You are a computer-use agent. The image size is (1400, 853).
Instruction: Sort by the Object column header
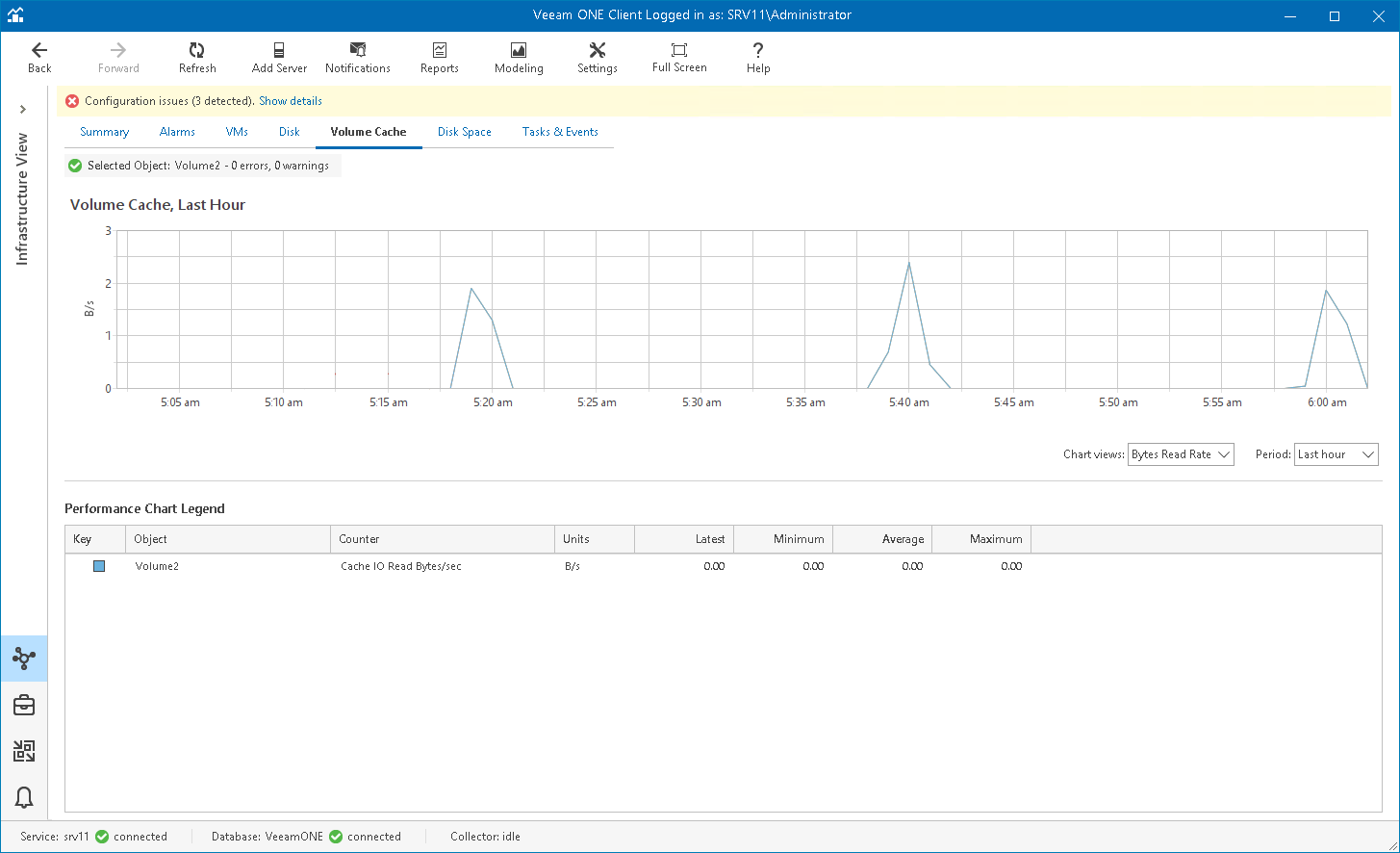(x=228, y=539)
